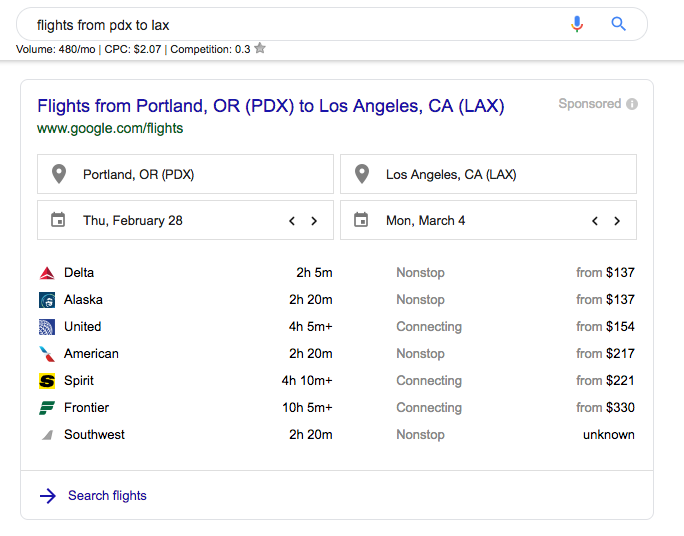
Task: Click the Frontier airline logo
Action: point(47,408)
